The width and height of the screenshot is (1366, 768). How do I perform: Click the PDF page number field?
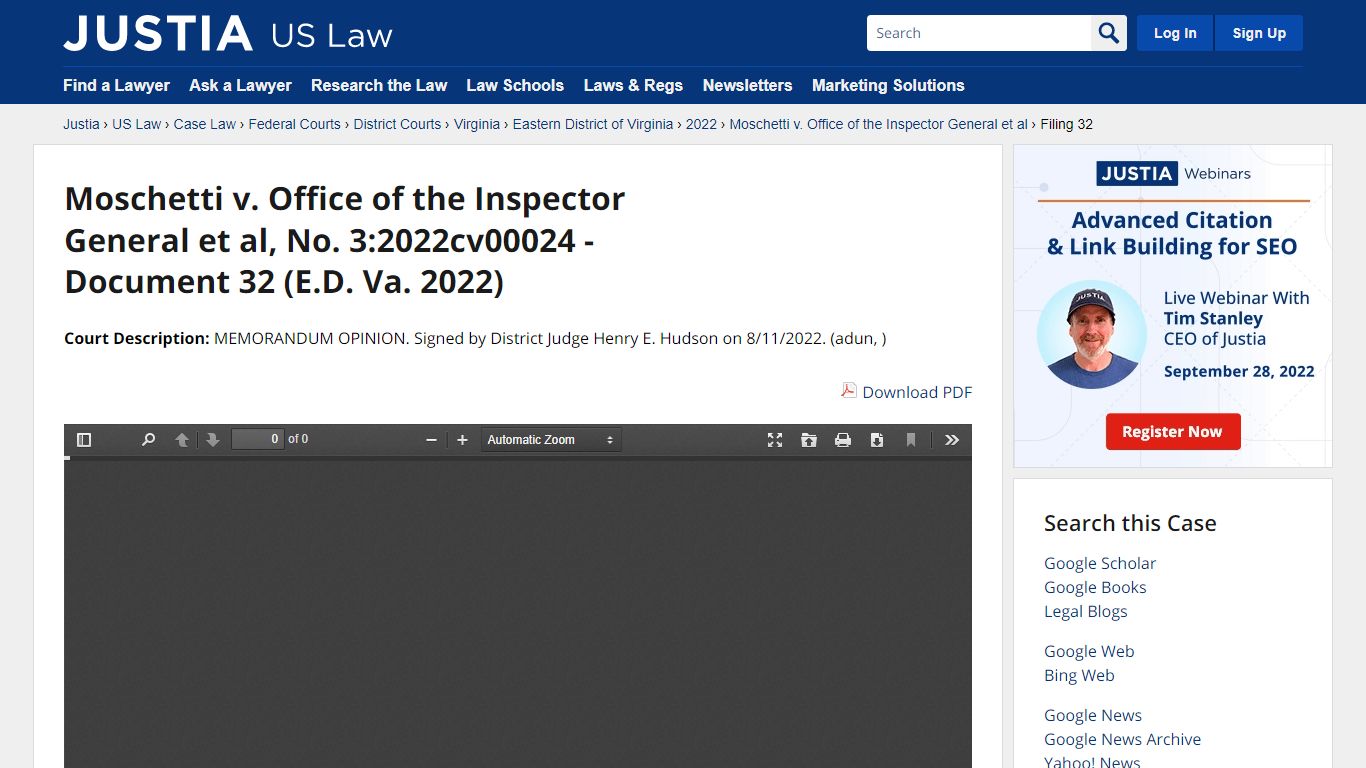(258, 439)
